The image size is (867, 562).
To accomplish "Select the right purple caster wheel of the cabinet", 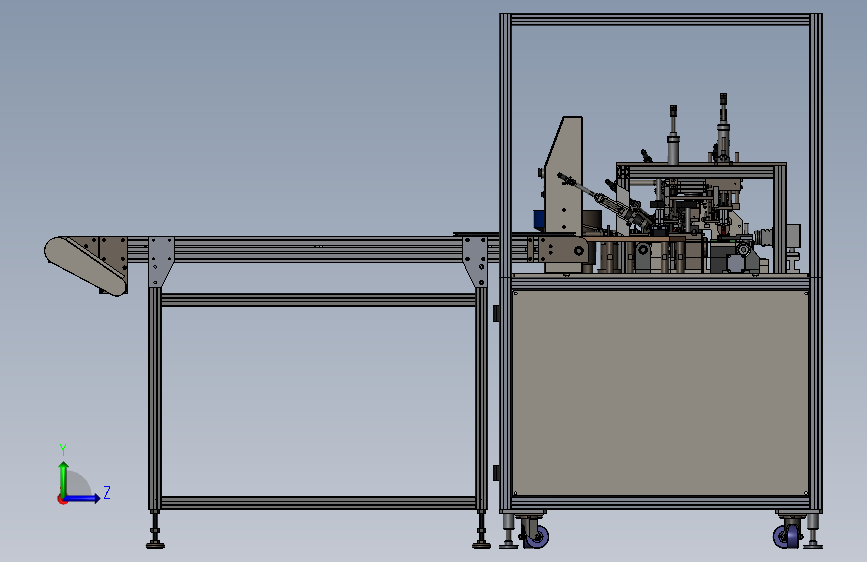I will click(787, 535).
